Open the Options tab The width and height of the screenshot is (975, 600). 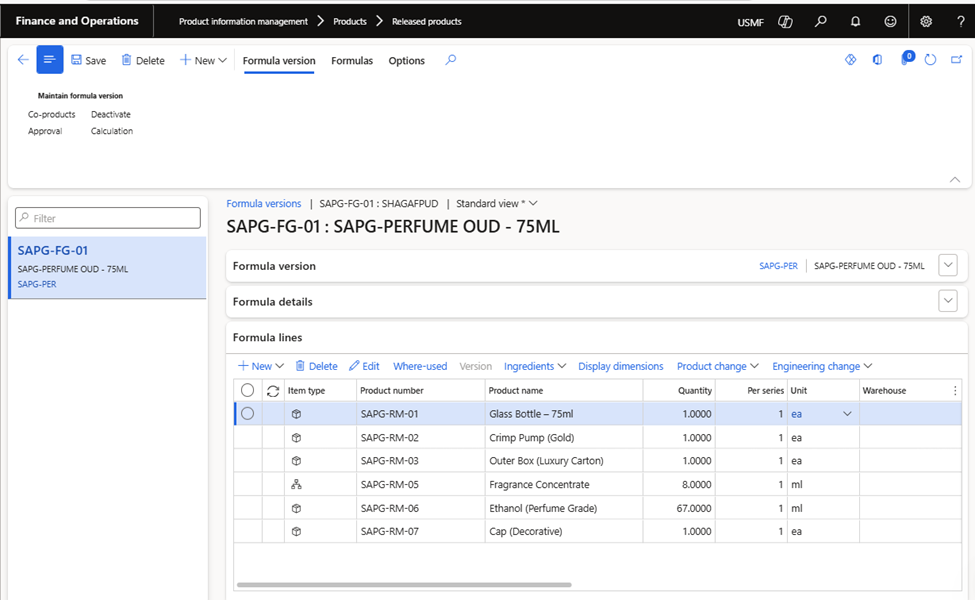[407, 60]
